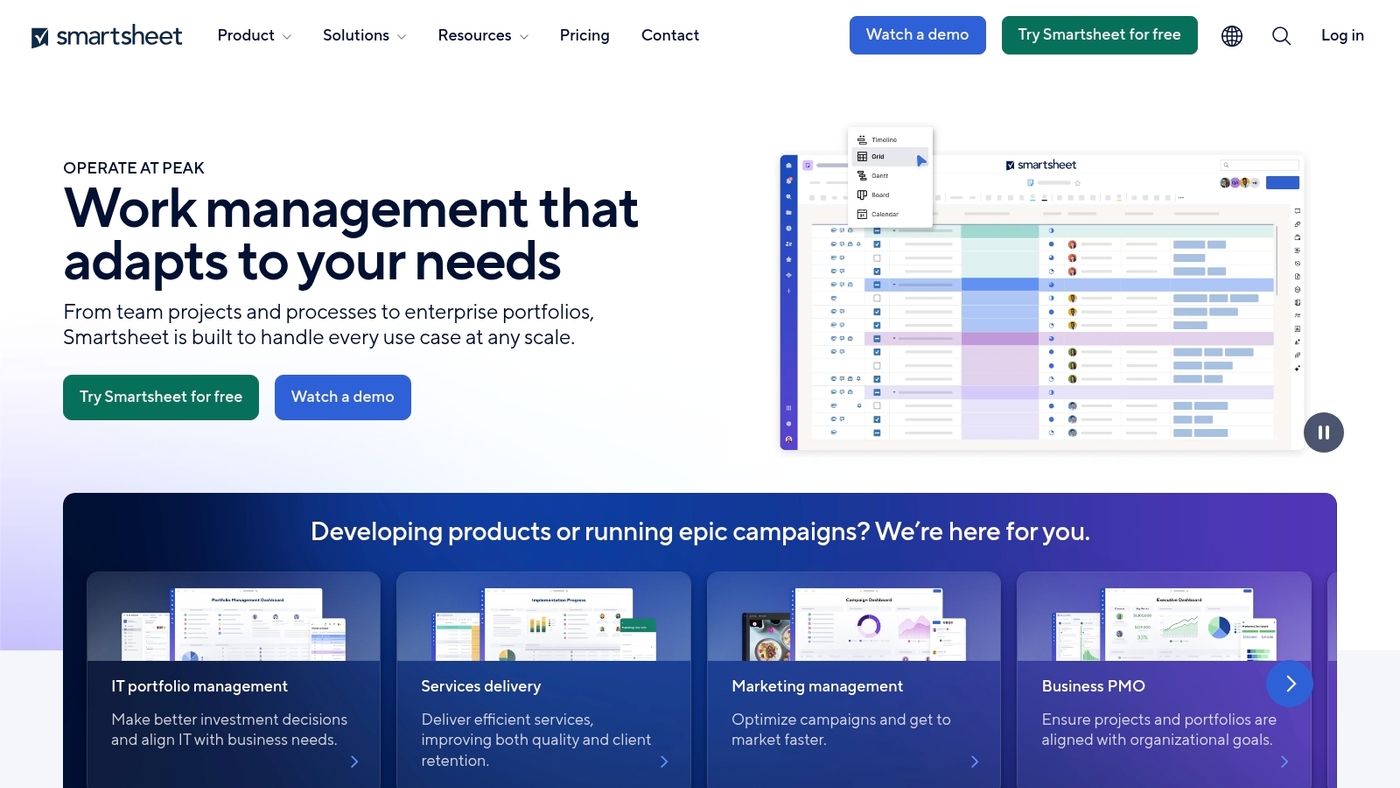Viewport: 1400px width, 788px height.
Task: Open site search with the magnifier icon
Action: 1281,36
